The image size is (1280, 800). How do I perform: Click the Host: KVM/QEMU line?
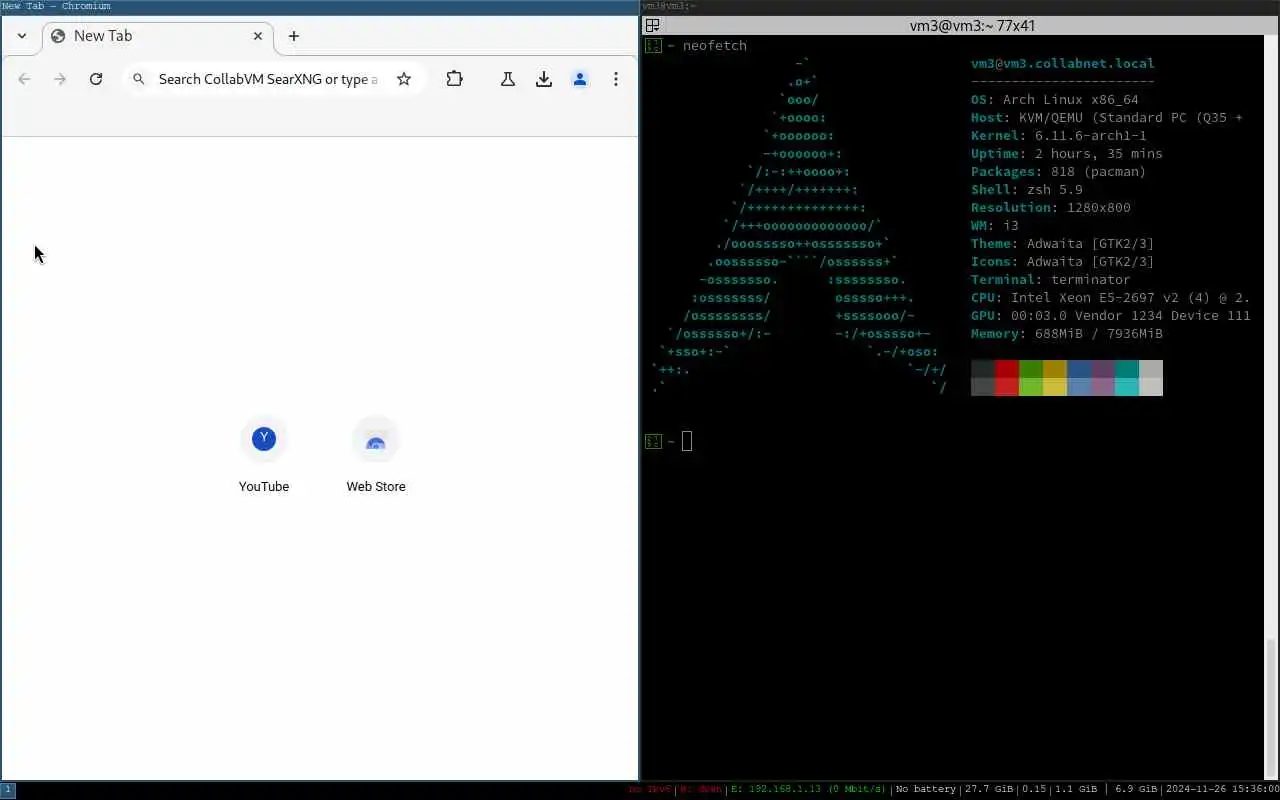(1107, 118)
